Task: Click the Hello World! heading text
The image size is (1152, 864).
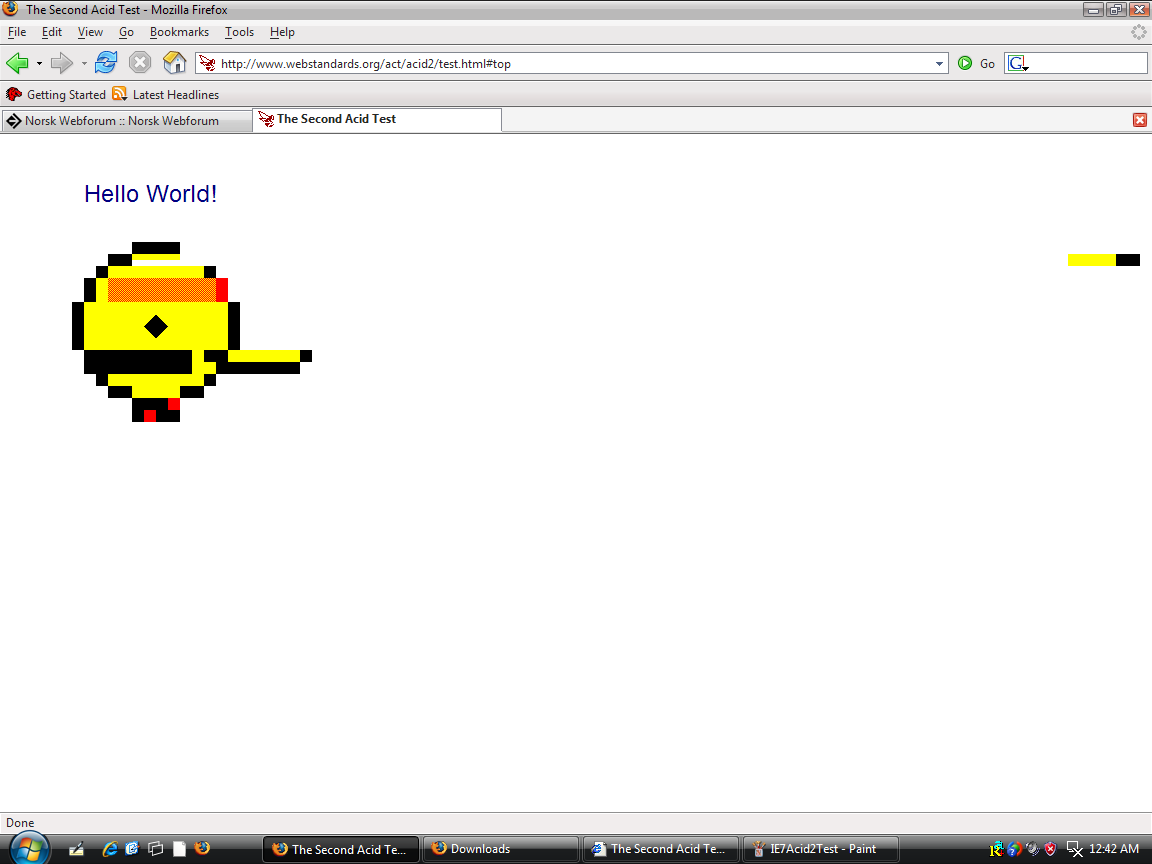Action: coord(151,193)
